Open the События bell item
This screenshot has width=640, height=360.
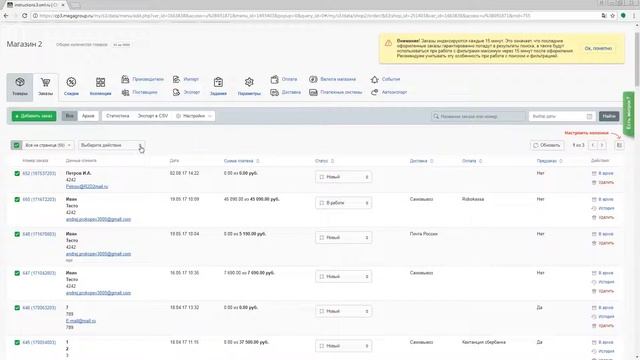(385, 79)
